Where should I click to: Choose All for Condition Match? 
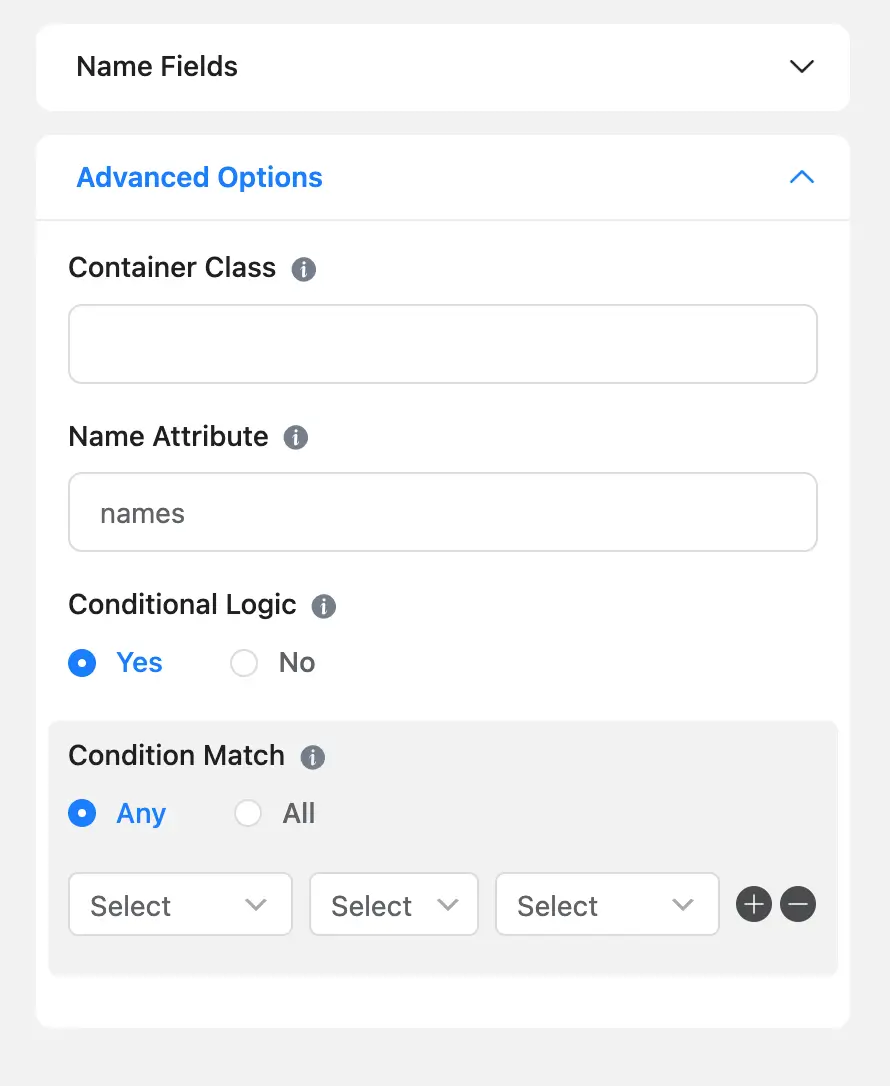tap(247, 813)
